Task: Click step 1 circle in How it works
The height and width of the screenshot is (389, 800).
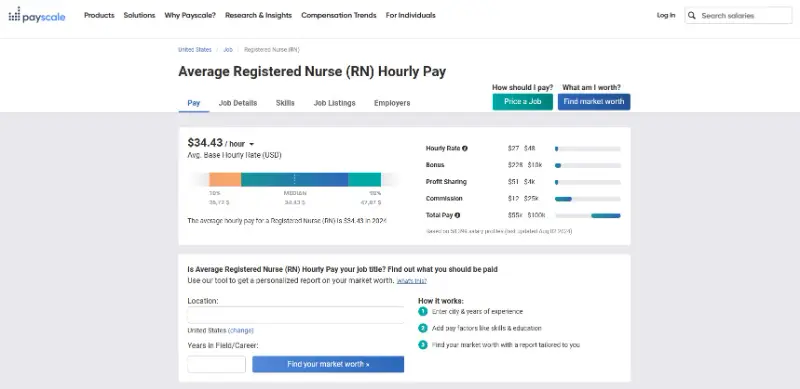Action: click(423, 311)
